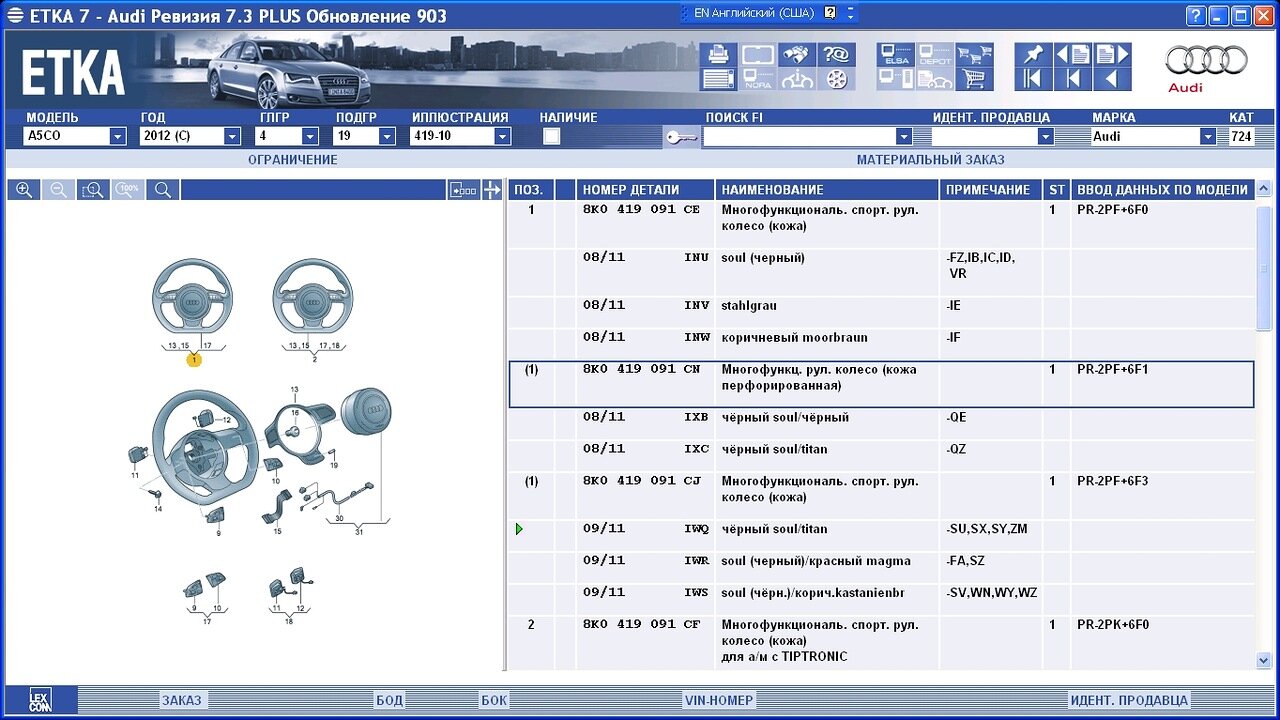Open the МАРКА dropdown Audi
Viewport: 1280px width, 720px height.
(x=1153, y=137)
